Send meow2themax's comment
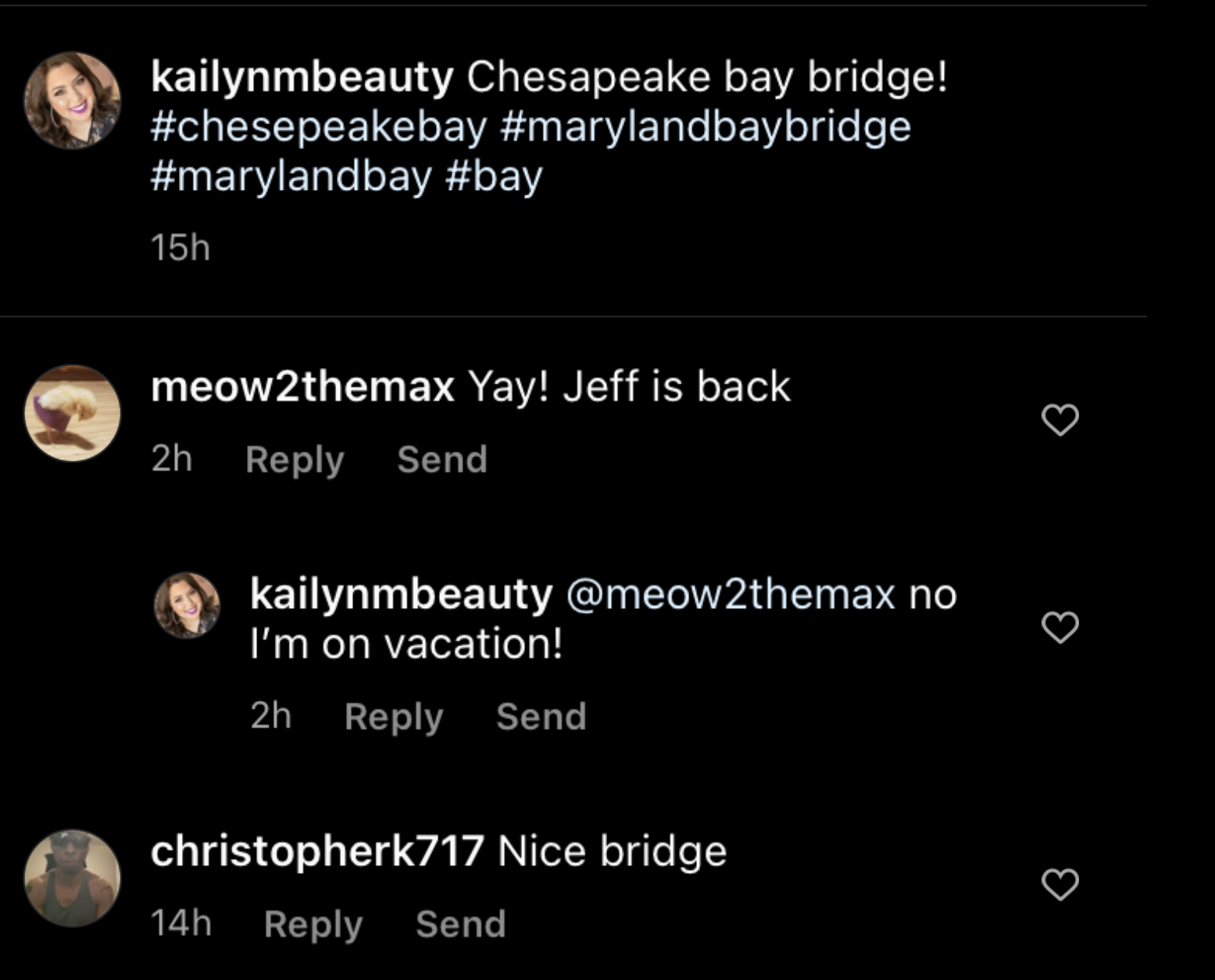1215x980 pixels. click(442, 459)
